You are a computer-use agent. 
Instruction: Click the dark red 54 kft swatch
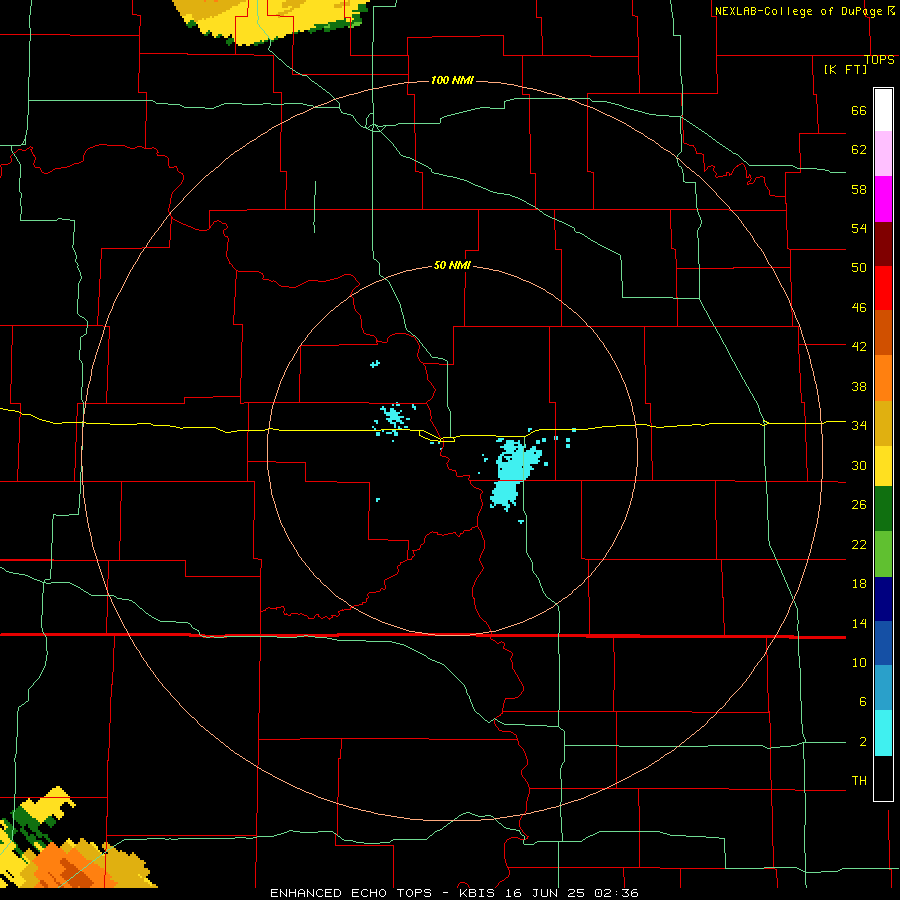pyautogui.click(x=883, y=244)
